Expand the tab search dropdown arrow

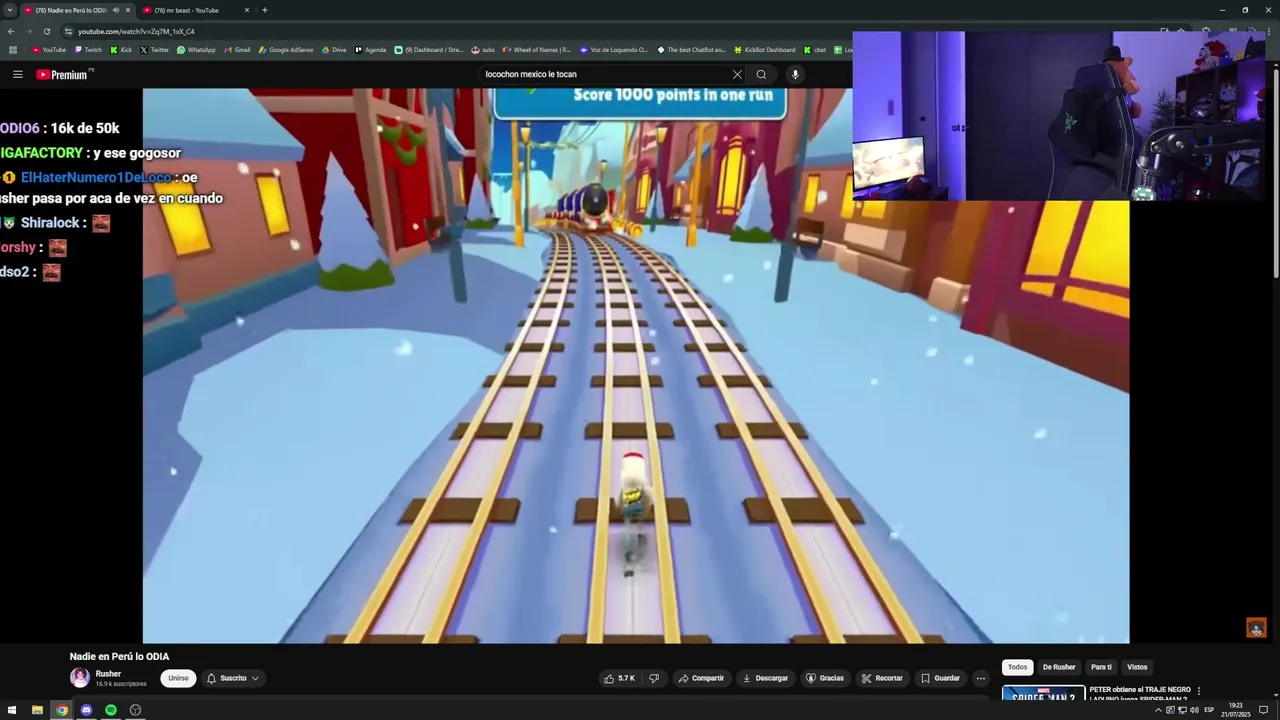[9, 10]
